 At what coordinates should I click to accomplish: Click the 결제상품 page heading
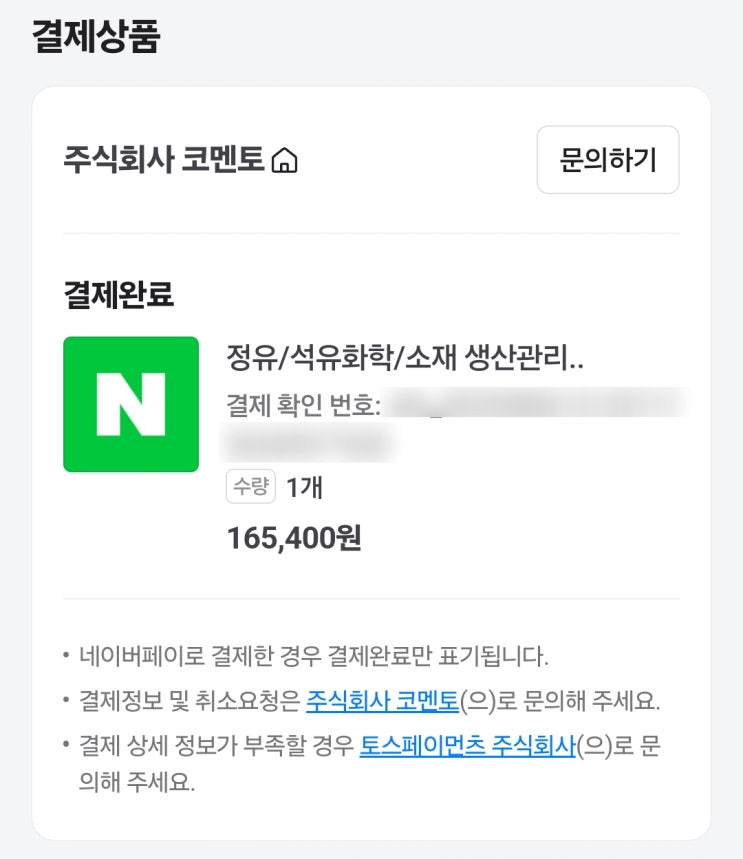tap(96, 37)
